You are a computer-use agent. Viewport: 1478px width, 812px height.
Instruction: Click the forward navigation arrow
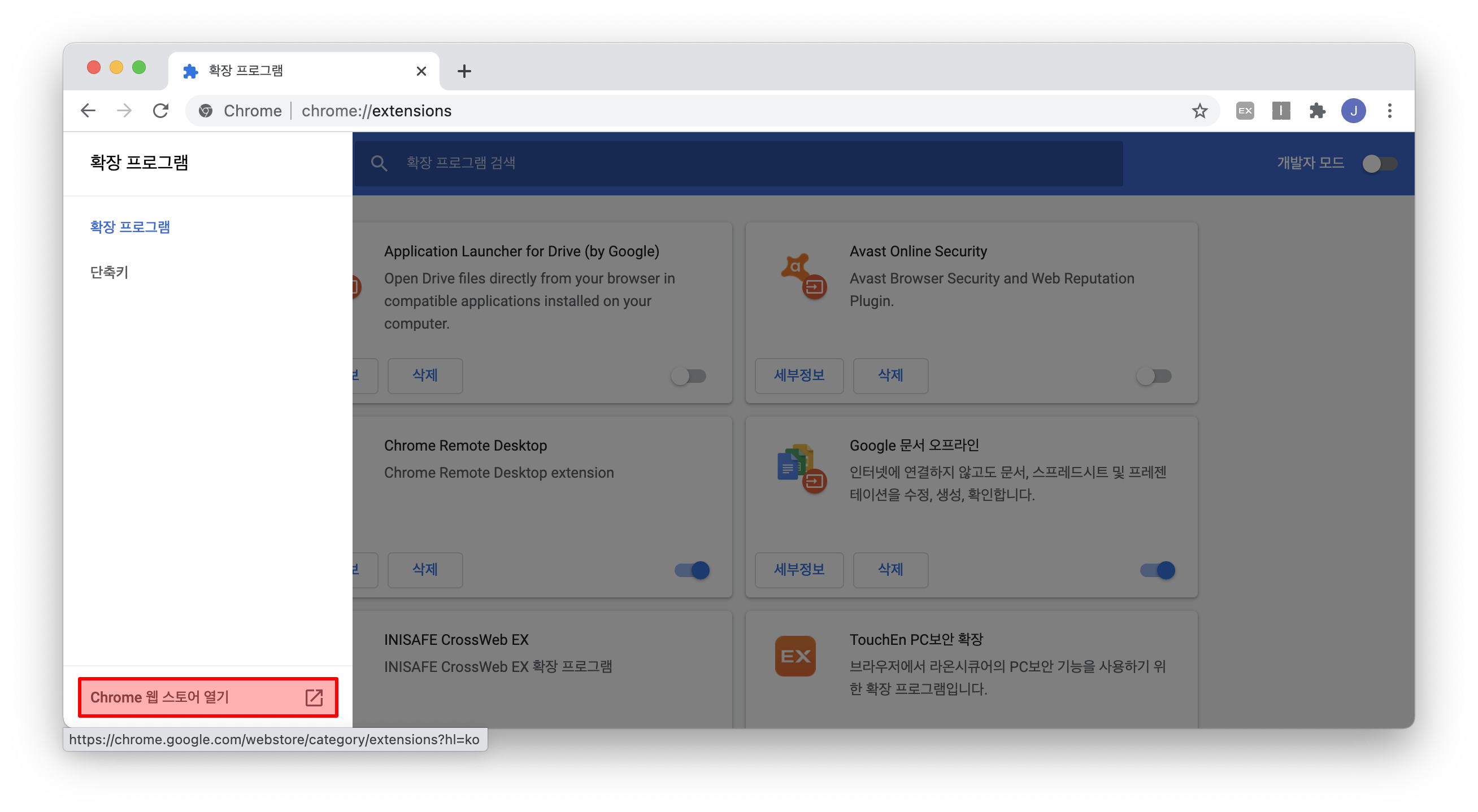124,111
